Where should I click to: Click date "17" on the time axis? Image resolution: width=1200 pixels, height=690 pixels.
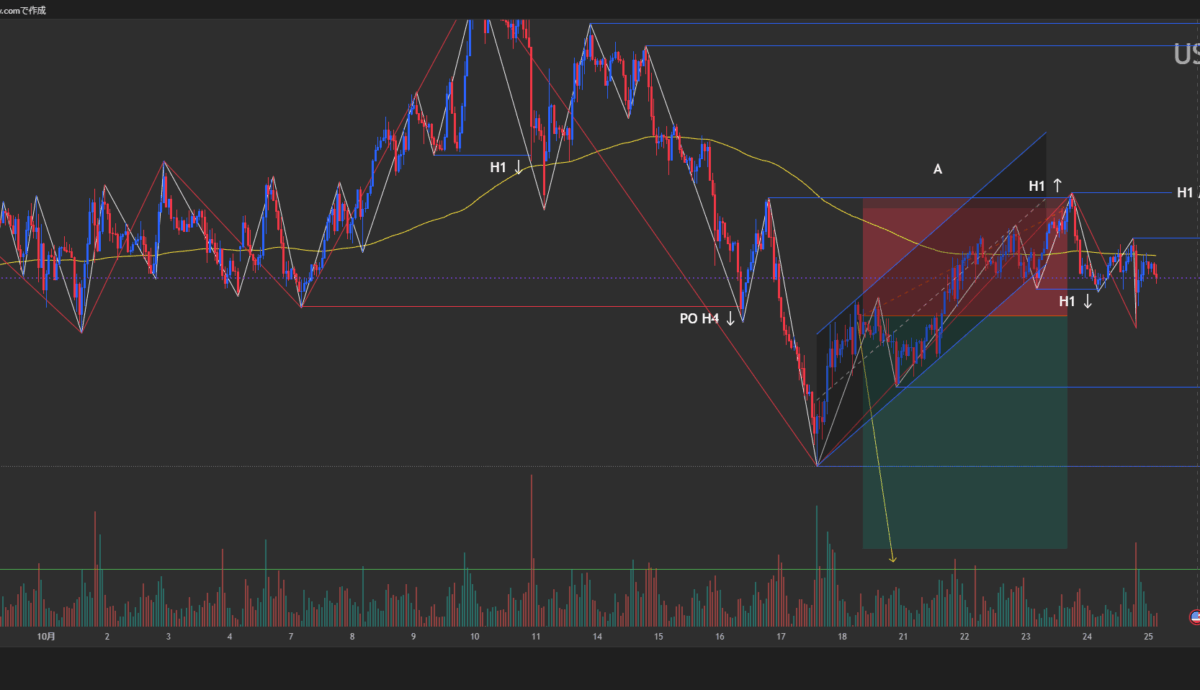tap(779, 636)
